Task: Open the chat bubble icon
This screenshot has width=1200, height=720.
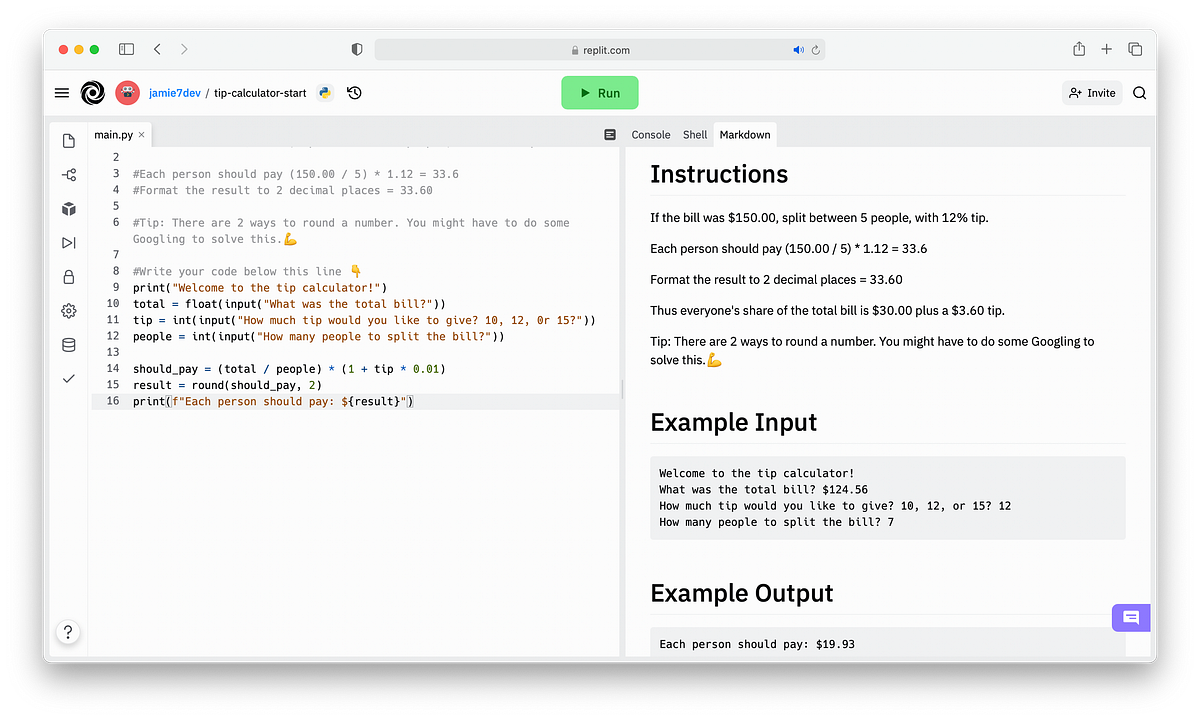Action: [1131, 617]
